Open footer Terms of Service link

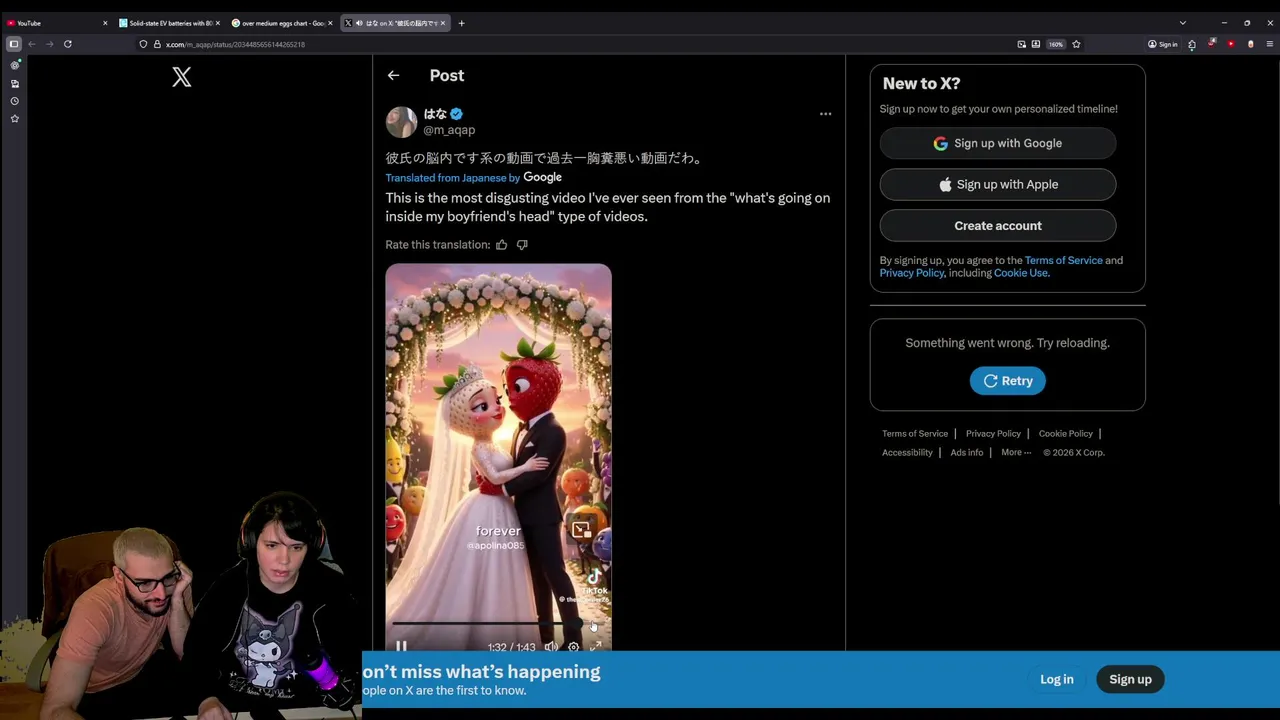point(915,434)
